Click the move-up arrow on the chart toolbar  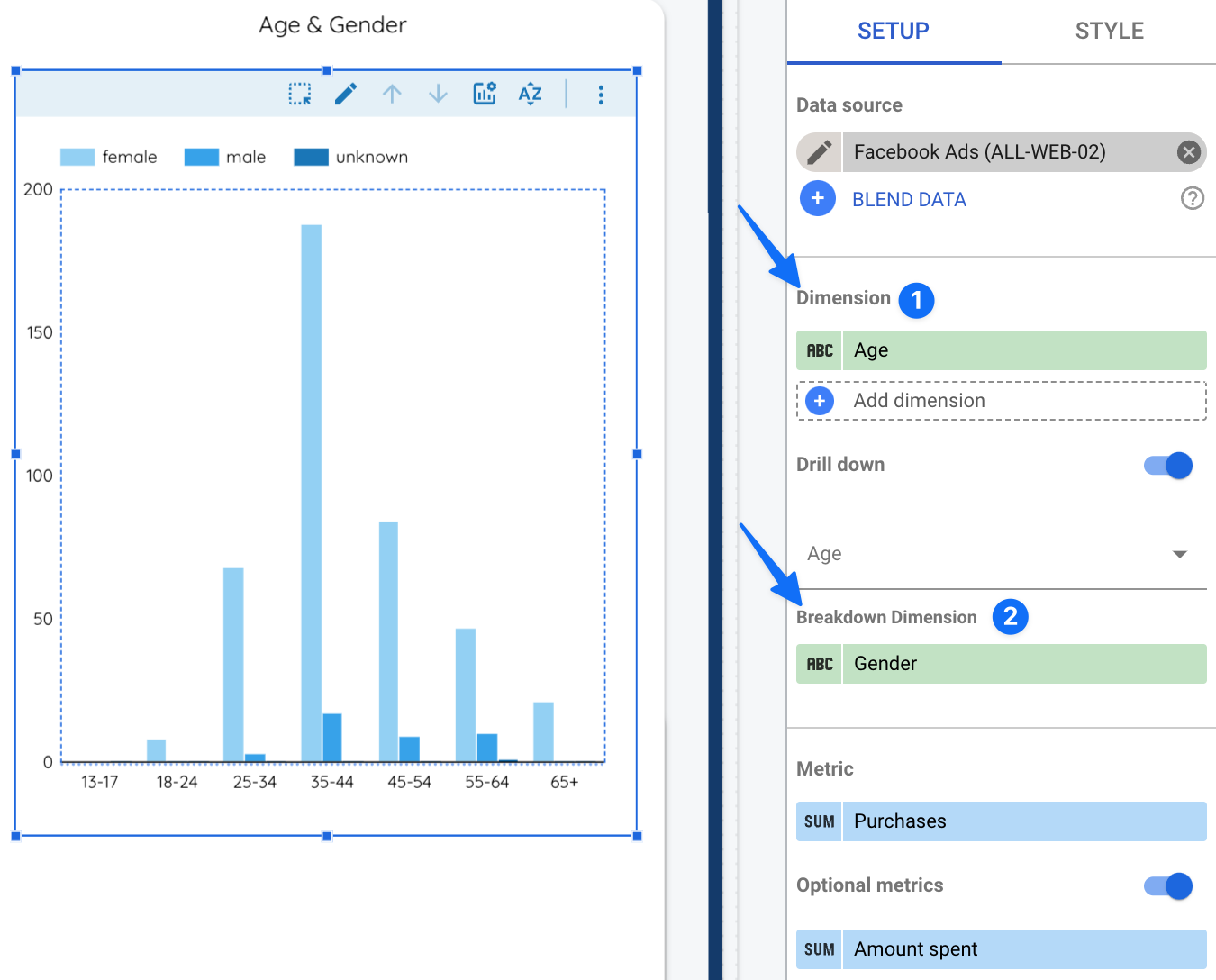click(x=393, y=93)
